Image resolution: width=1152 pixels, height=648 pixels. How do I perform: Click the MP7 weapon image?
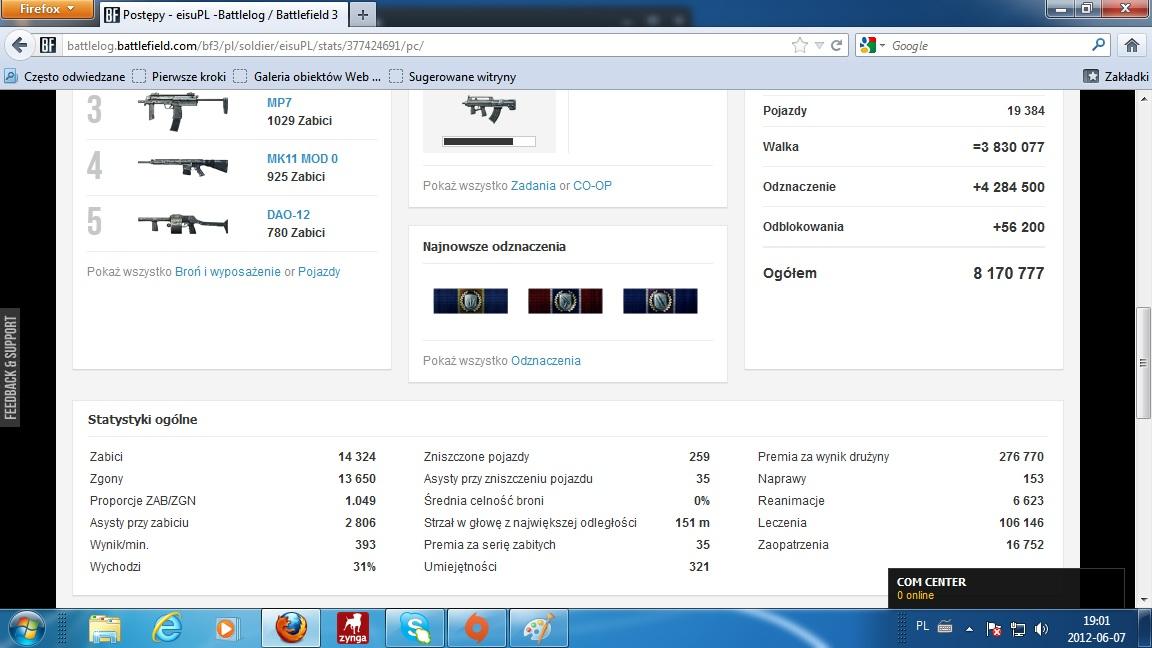pyautogui.click(x=183, y=111)
